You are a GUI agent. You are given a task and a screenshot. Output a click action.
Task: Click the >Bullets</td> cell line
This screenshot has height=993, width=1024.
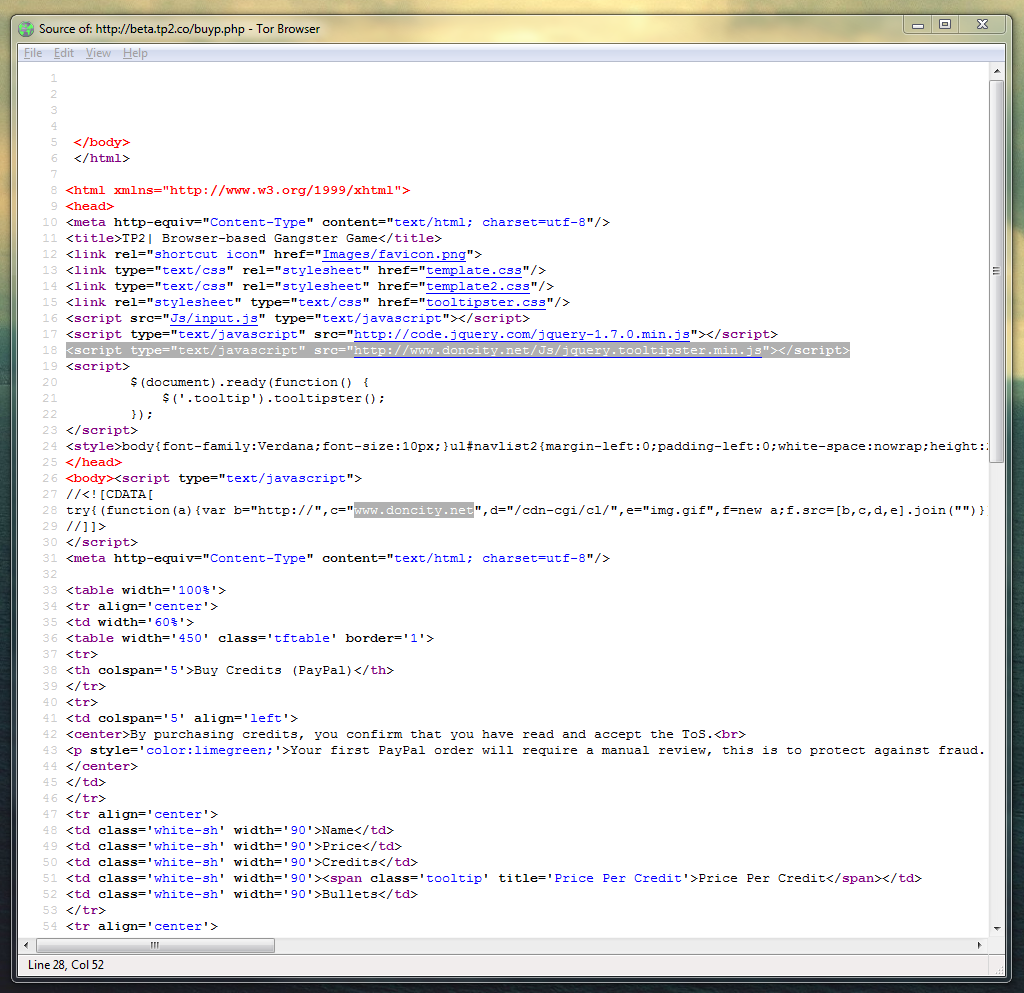click(242, 894)
